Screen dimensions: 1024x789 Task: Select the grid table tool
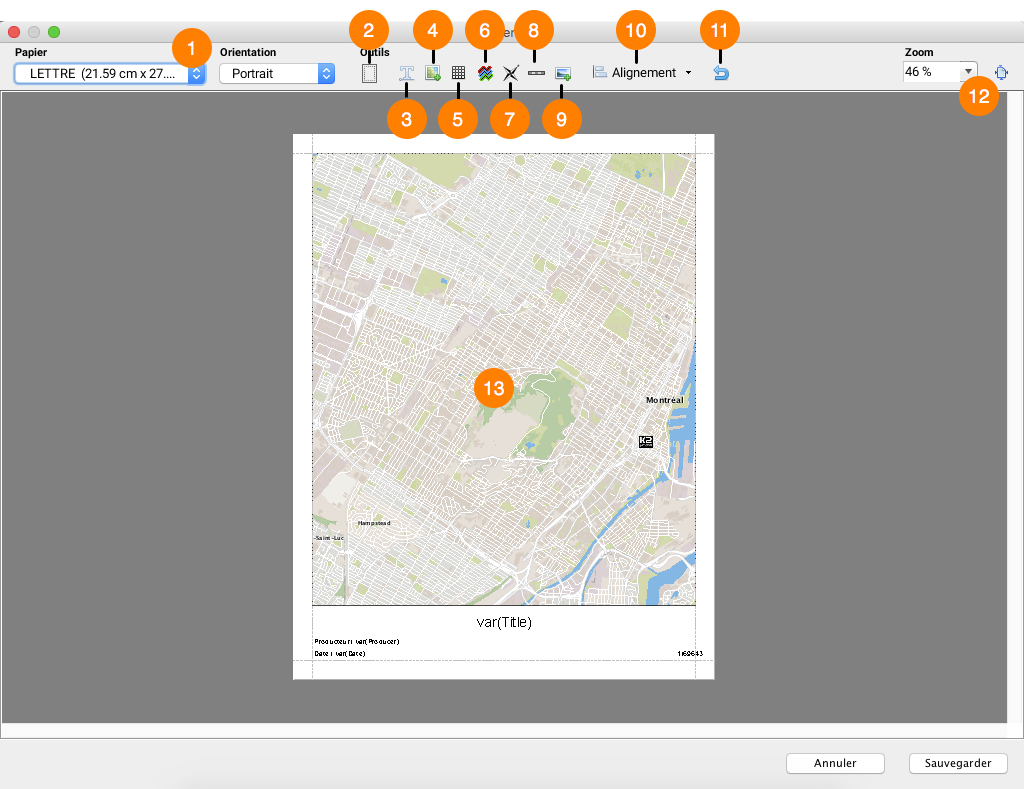coord(459,73)
